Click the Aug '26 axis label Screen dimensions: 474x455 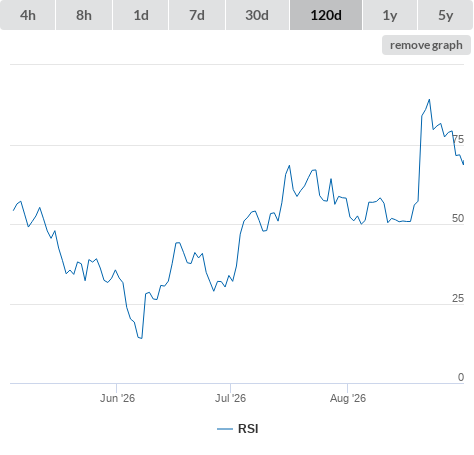click(348, 398)
